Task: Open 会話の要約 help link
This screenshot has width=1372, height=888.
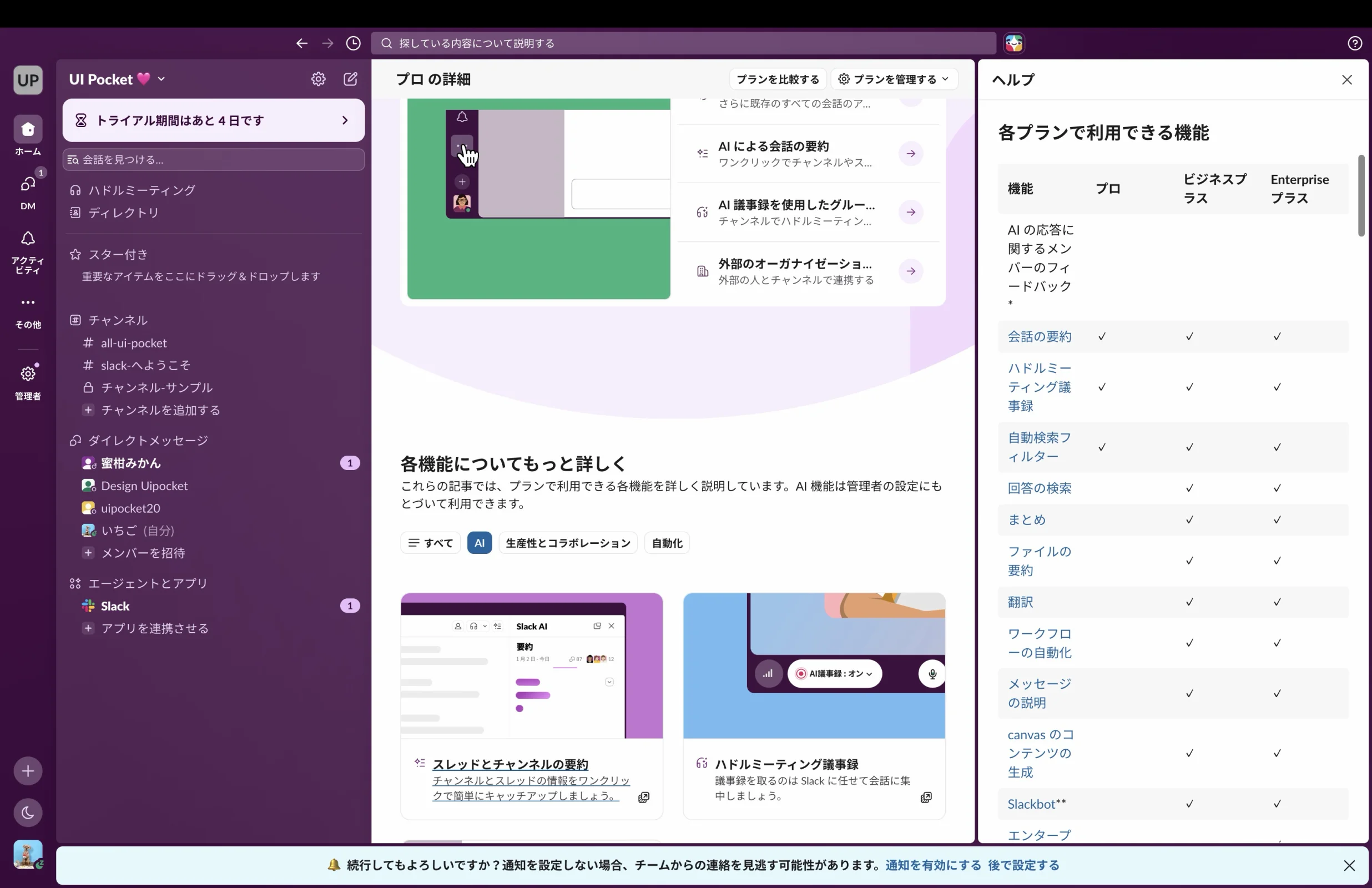Action: 1040,337
